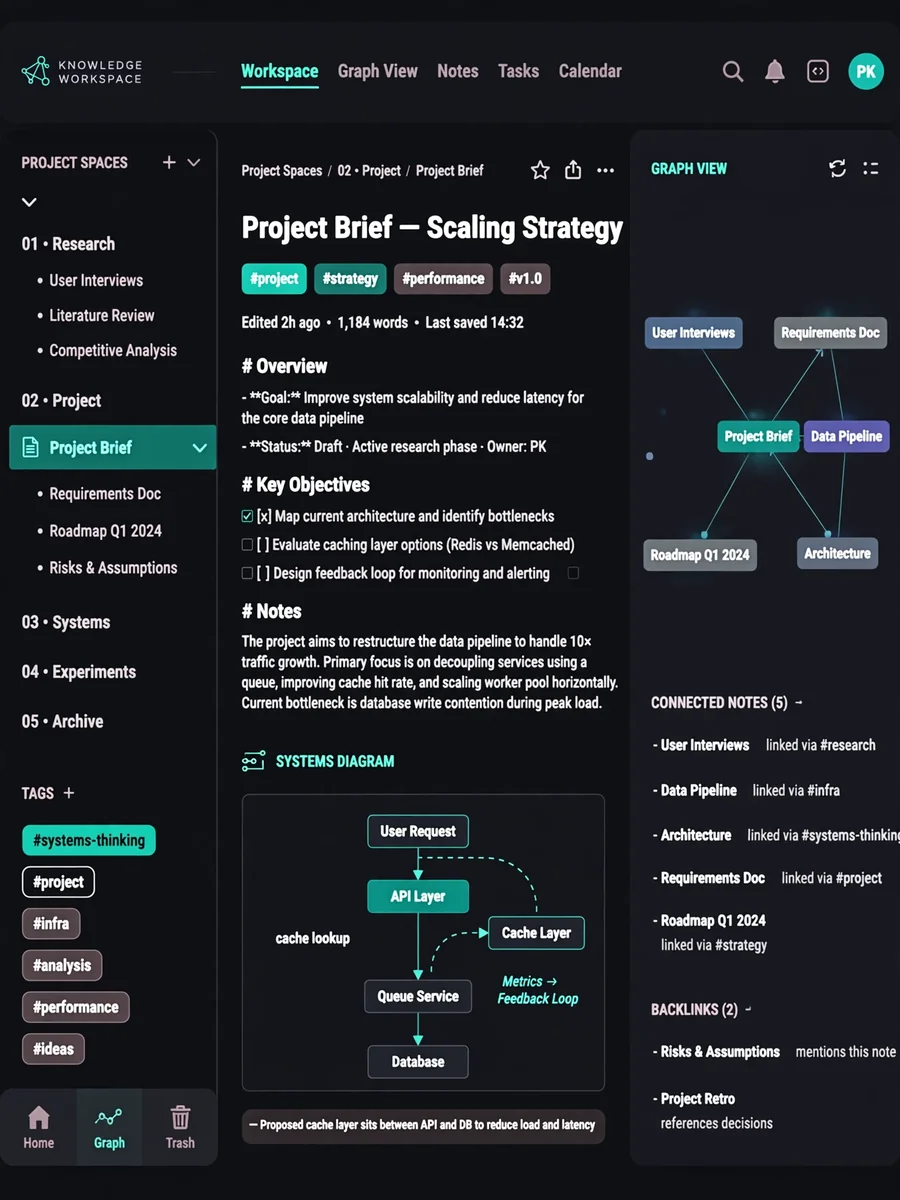This screenshot has width=900, height=1200.
Task: Switch to the Graph View tab
Action: coord(378,71)
